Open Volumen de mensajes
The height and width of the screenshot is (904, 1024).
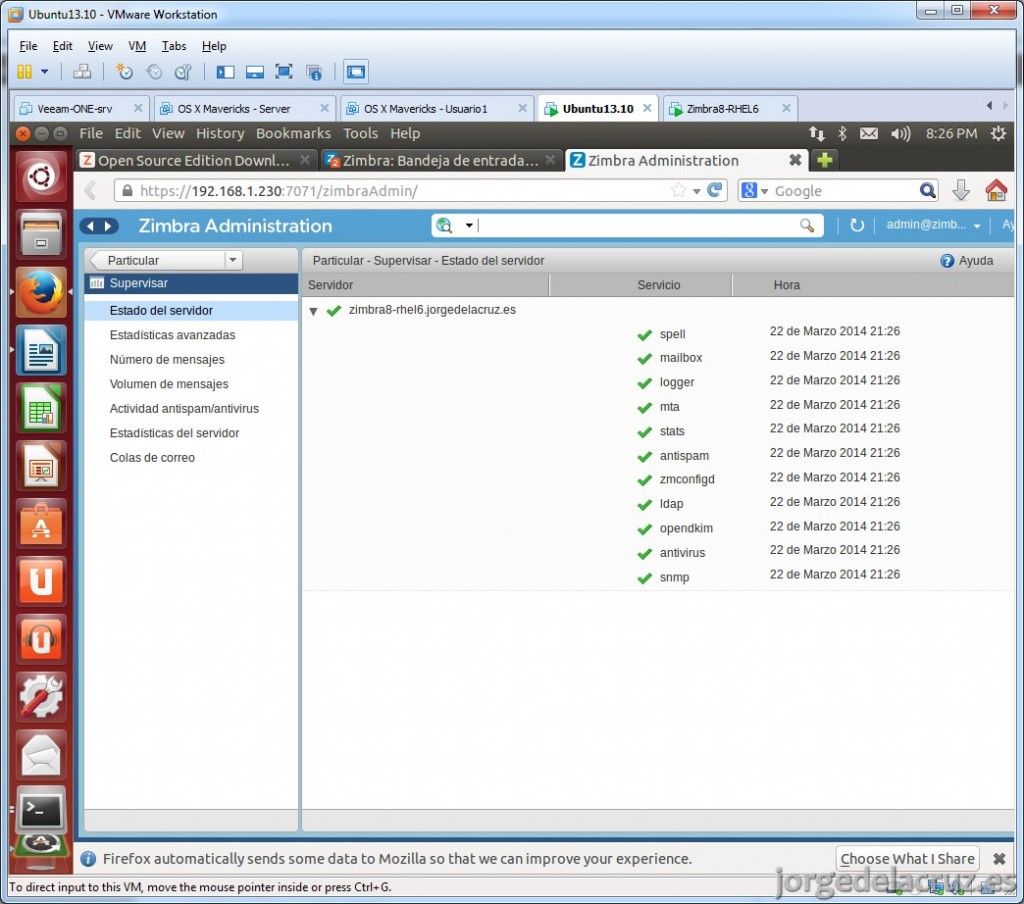tap(169, 384)
